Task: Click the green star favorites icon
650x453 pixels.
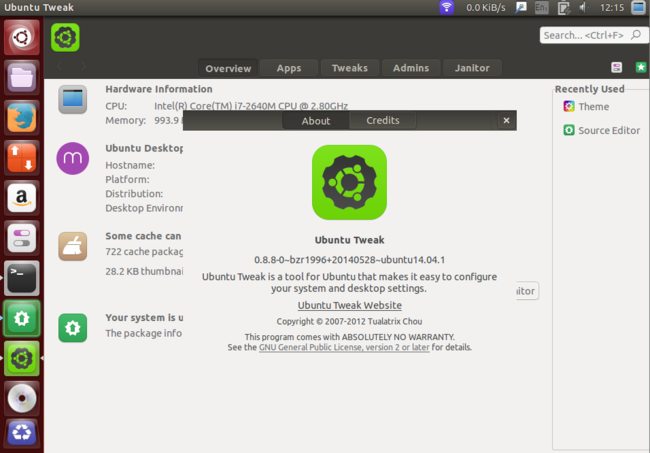Action: 640,67
